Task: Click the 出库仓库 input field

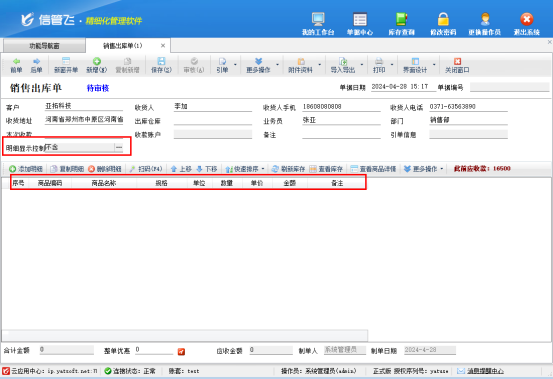Action: pos(213,121)
